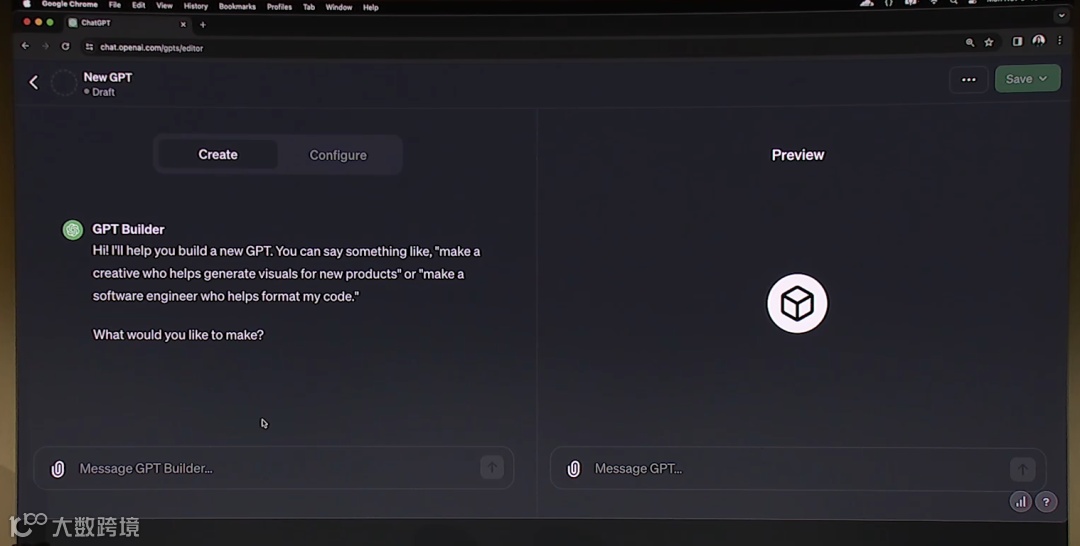
Task: Open the Tab menu
Action: click(x=309, y=7)
